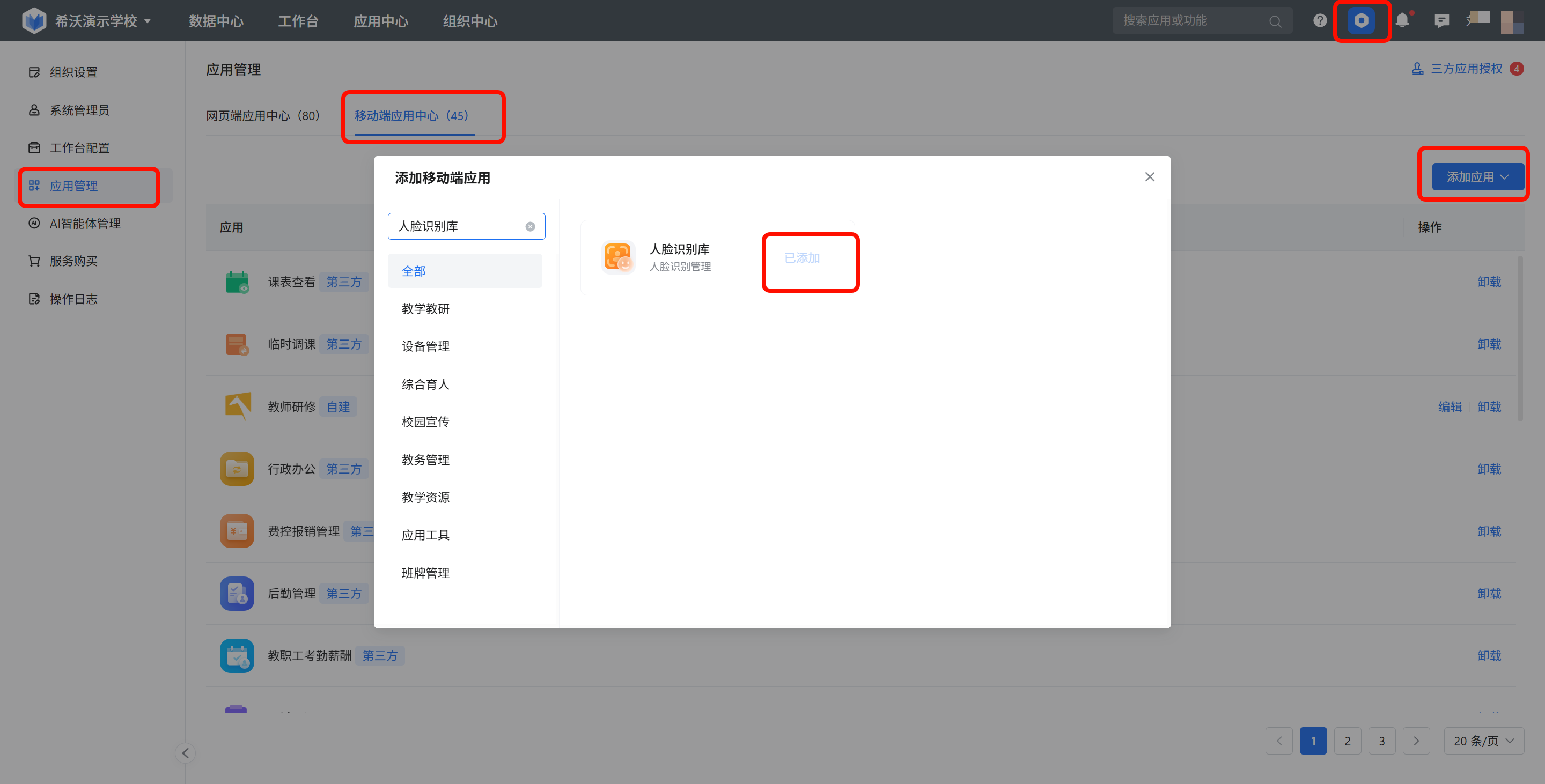This screenshot has width=1545, height=784.
Task: Open the 20 条/页 page size dropdown
Action: [1483, 741]
